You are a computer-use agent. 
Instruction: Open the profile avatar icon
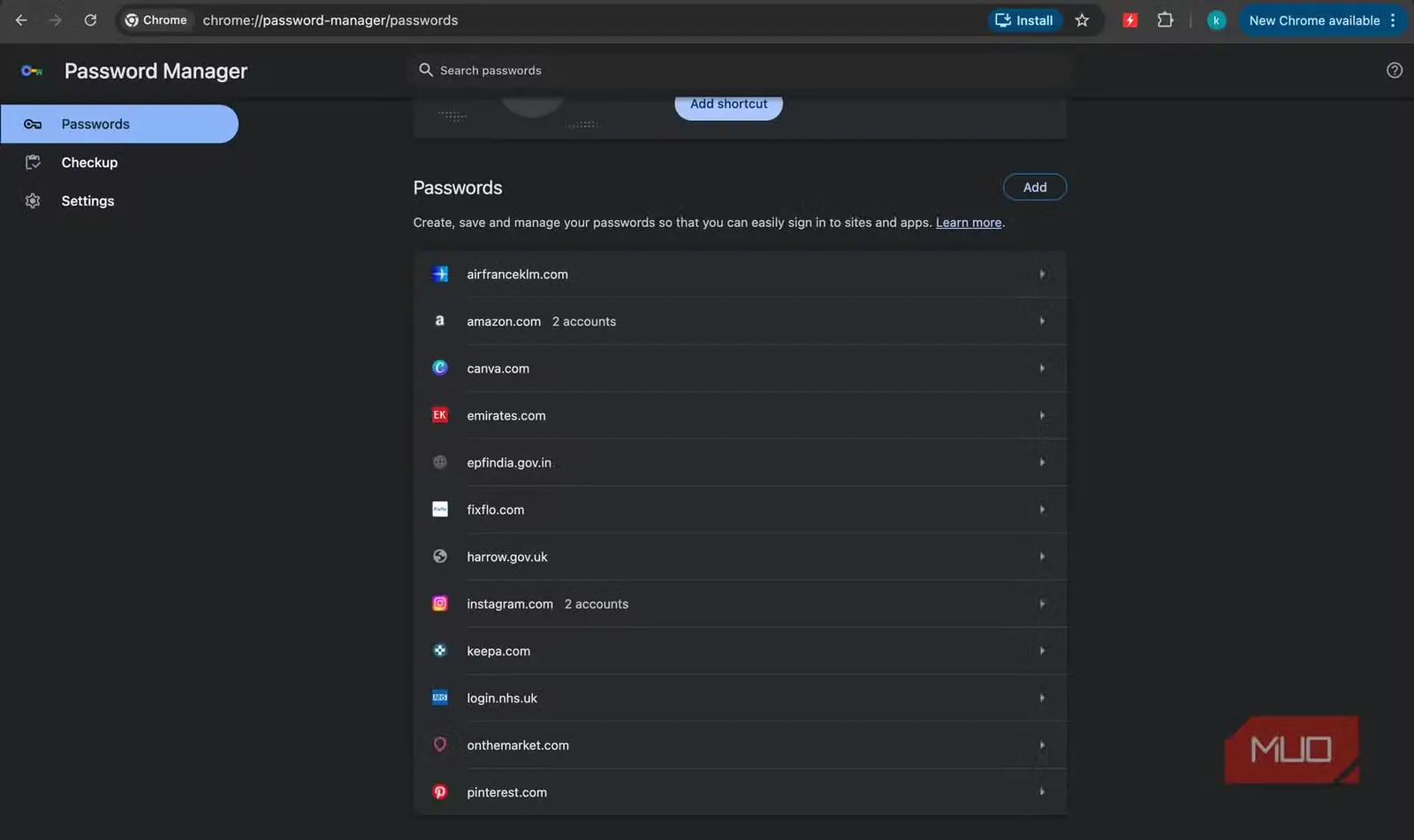click(x=1216, y=20)
